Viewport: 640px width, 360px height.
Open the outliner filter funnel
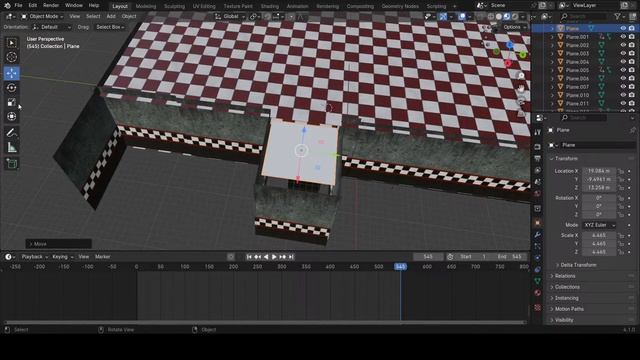[x=618, y=16]
